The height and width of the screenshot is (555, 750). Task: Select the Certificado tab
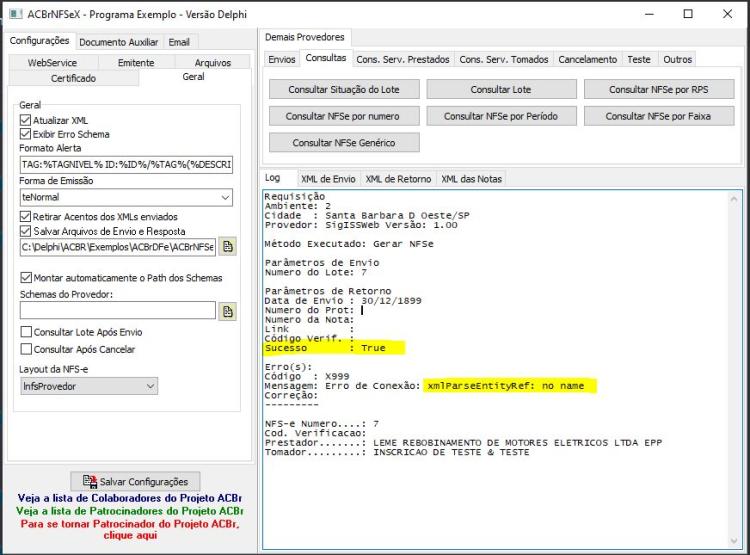tap(73, 78)
